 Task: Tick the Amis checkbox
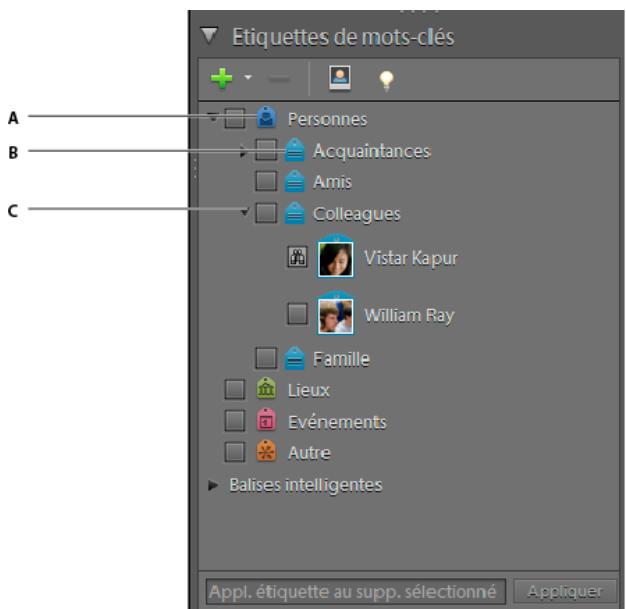pyautogui.click(x=266, y=181)
